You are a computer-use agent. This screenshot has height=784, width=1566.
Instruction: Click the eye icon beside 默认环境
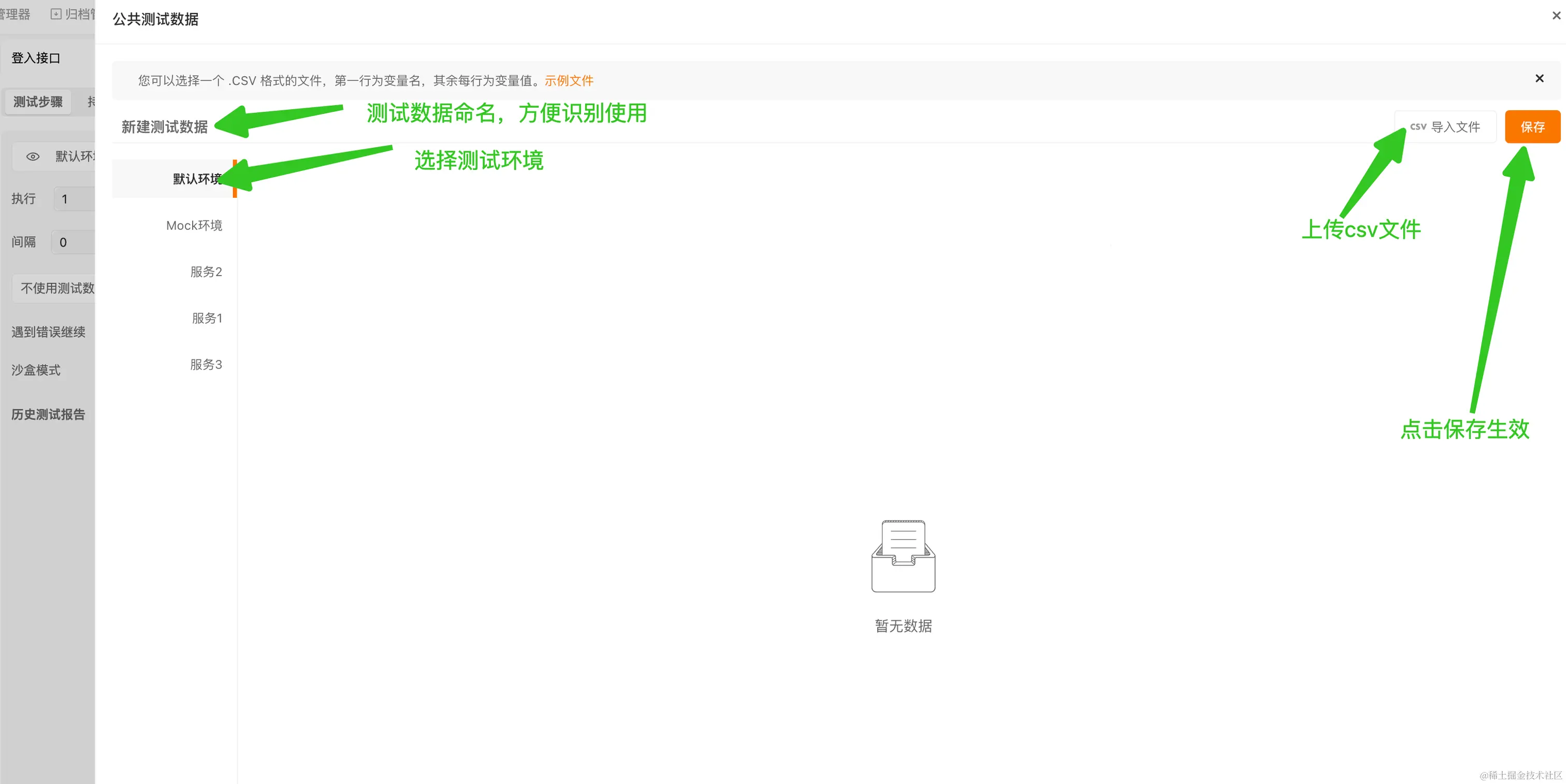click(x=33, y=157)
